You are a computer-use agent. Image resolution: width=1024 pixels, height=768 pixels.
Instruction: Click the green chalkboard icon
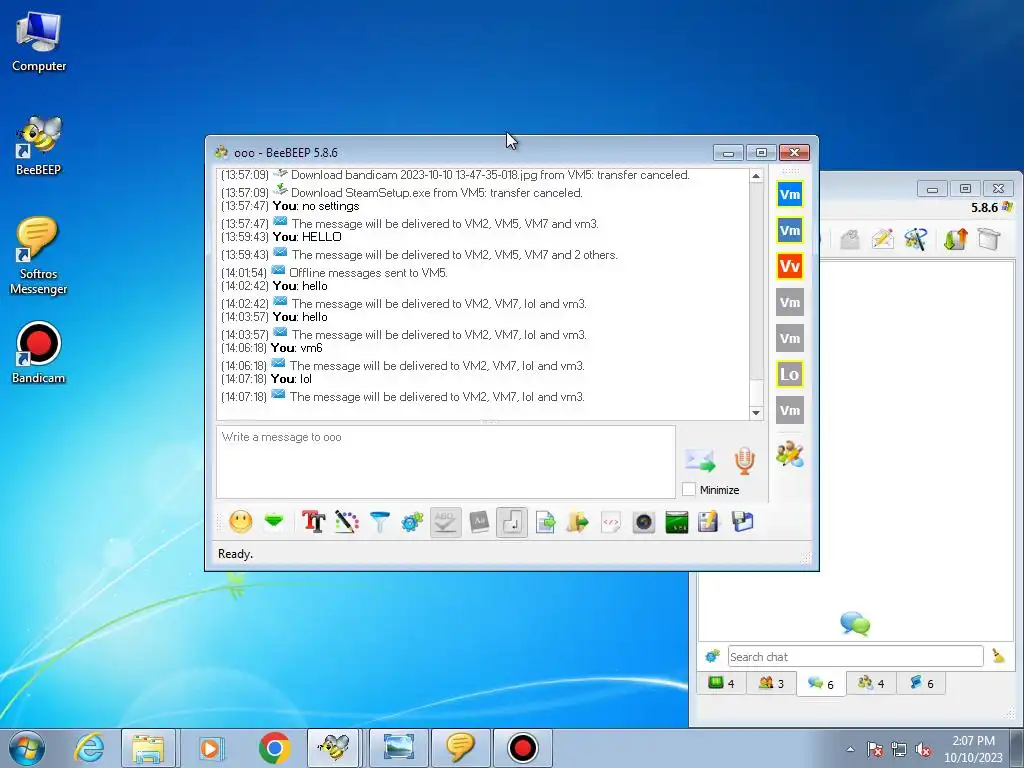(x=677, y=522)
